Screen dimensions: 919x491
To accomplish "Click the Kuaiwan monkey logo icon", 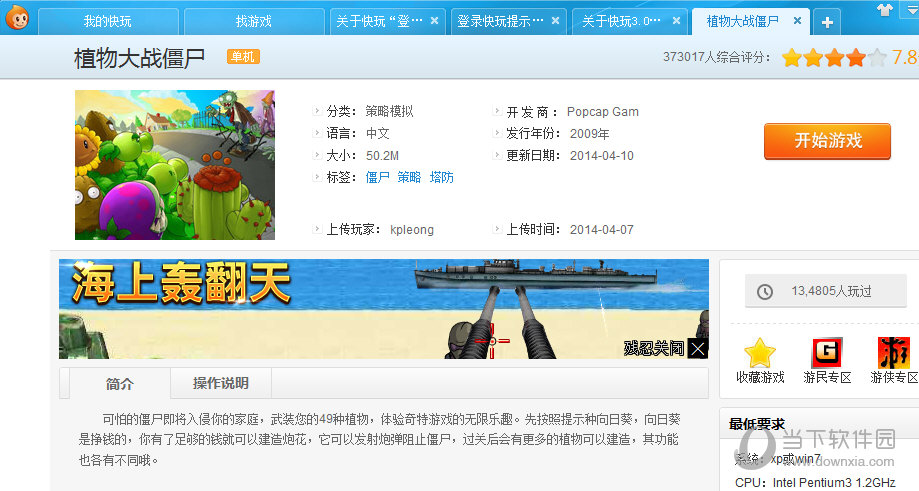I will tap(18, 18).
